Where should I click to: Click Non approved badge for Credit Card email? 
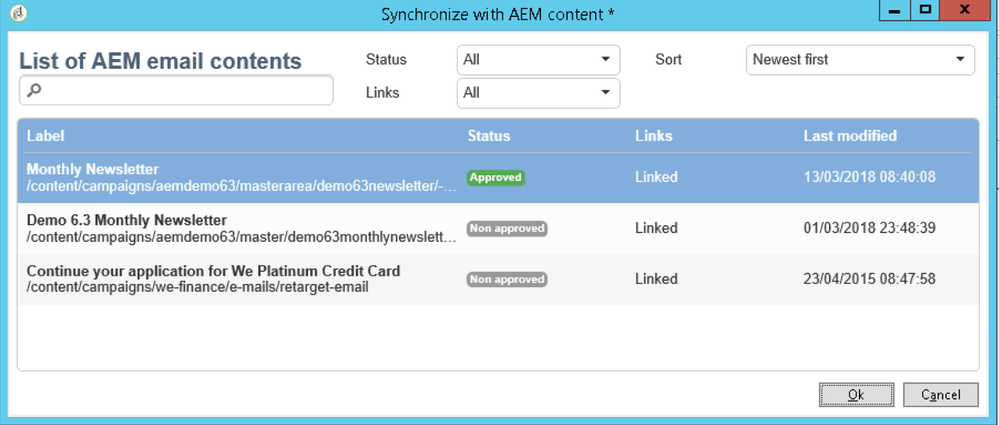(x=507, y=280)
